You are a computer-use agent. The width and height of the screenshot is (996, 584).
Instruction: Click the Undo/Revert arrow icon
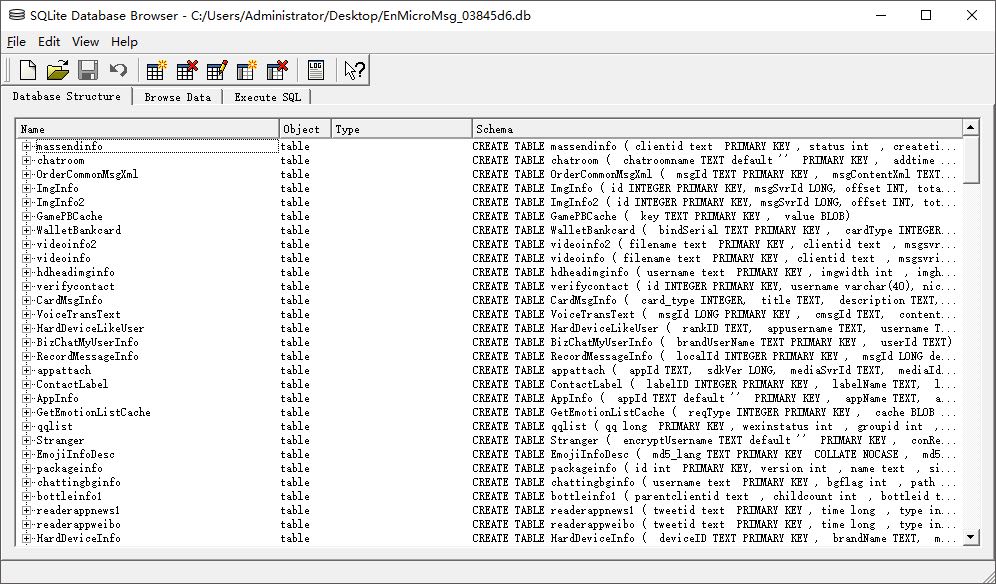pos(118,70)
